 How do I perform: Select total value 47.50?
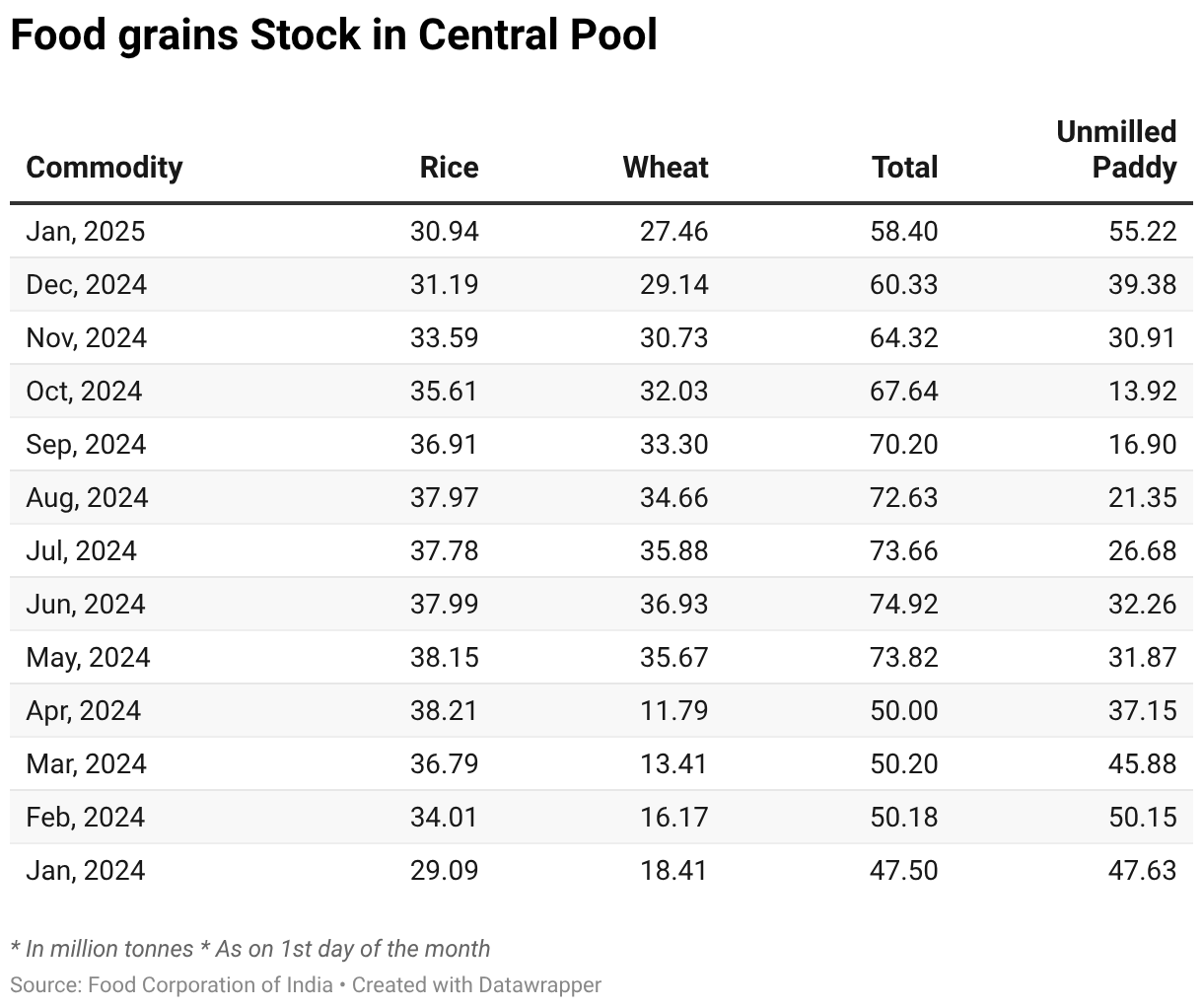904,870
